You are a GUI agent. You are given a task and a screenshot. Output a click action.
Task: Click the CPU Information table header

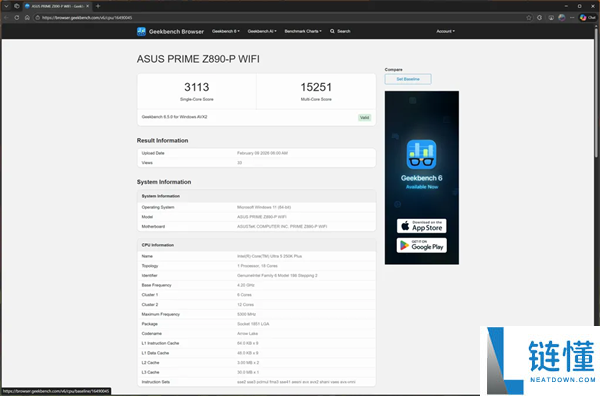pos(256,245)
